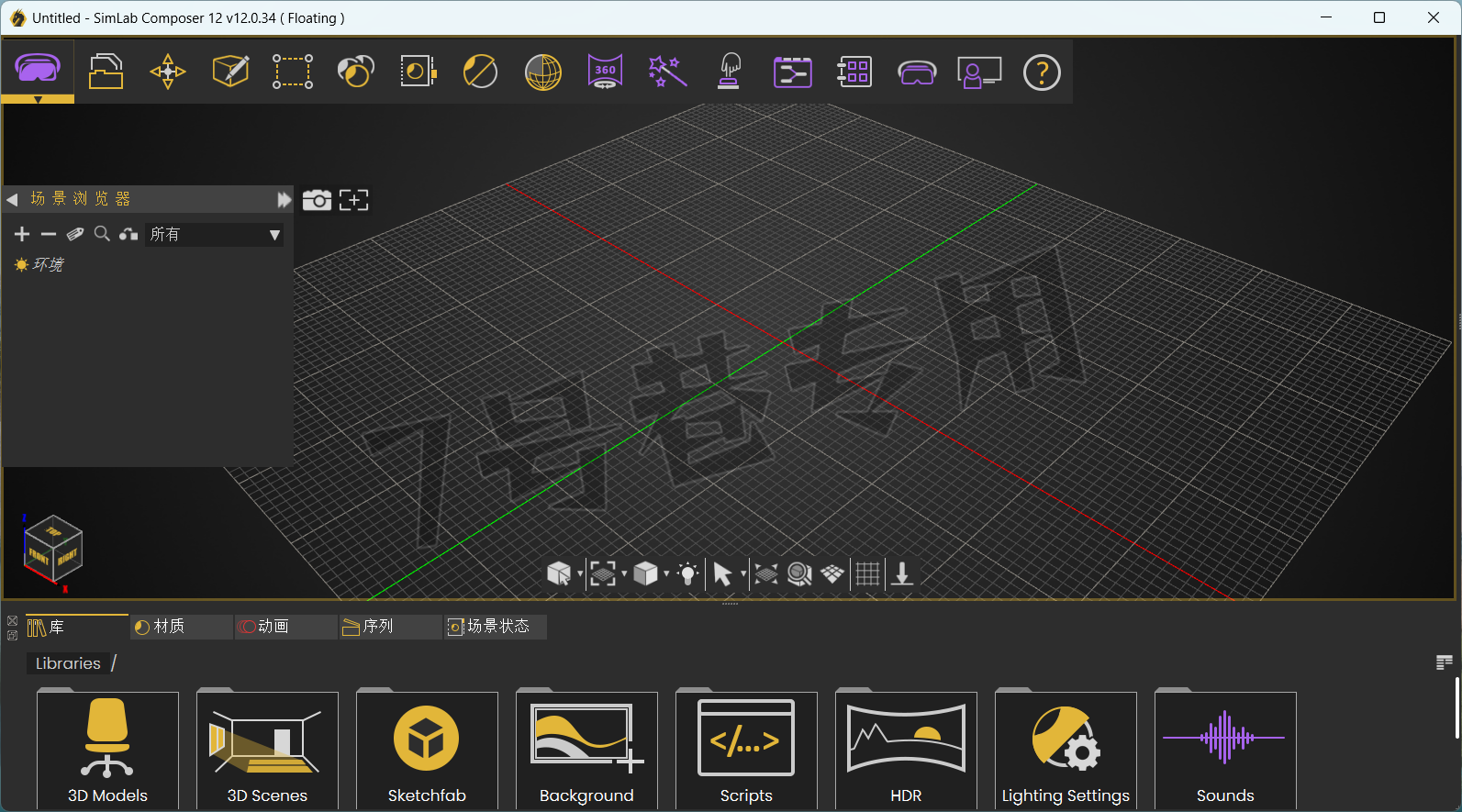Collapse the scene browser with the left arrow

click(12, 199)
